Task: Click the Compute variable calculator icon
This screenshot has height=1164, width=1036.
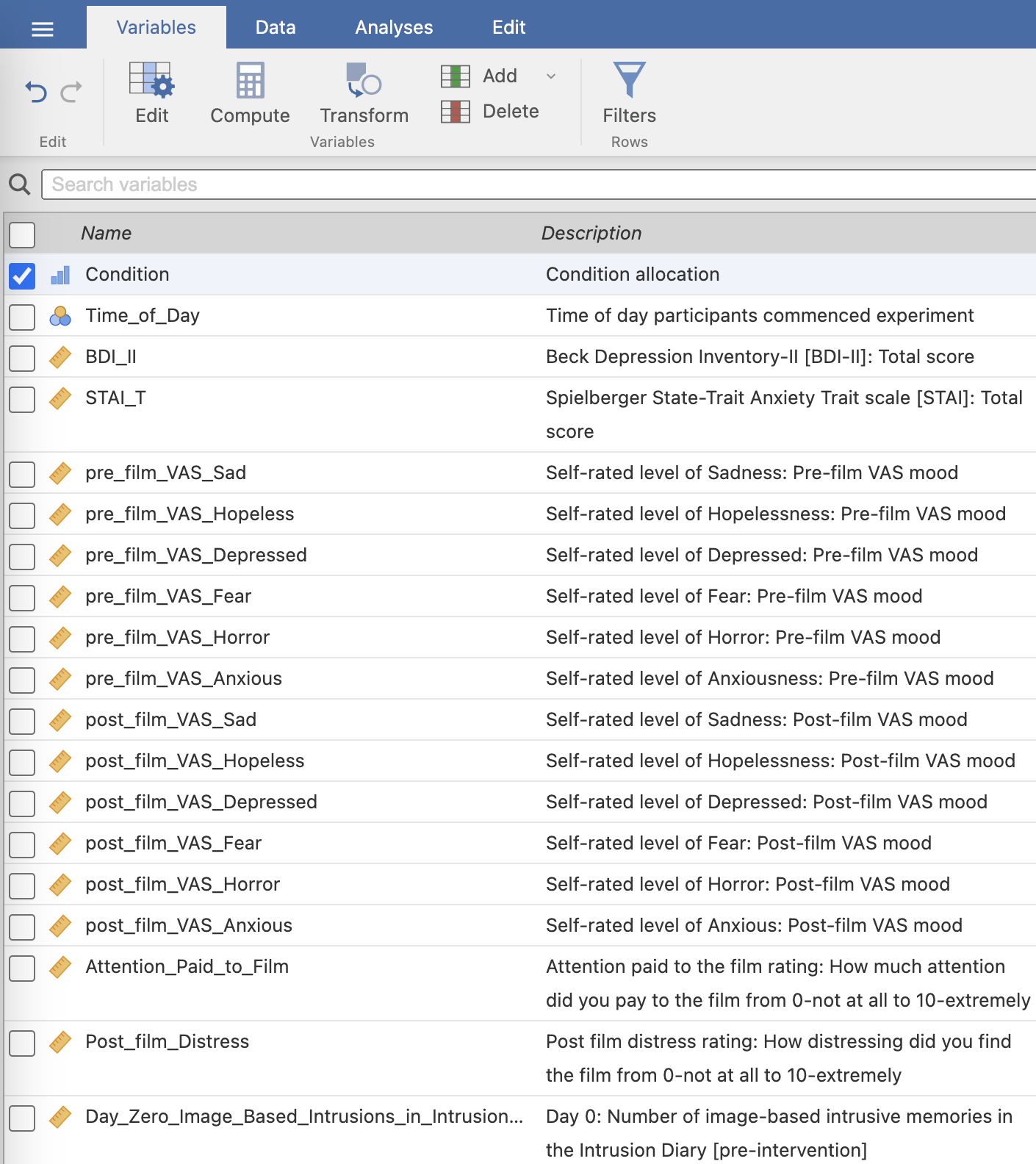Action: 250,80
